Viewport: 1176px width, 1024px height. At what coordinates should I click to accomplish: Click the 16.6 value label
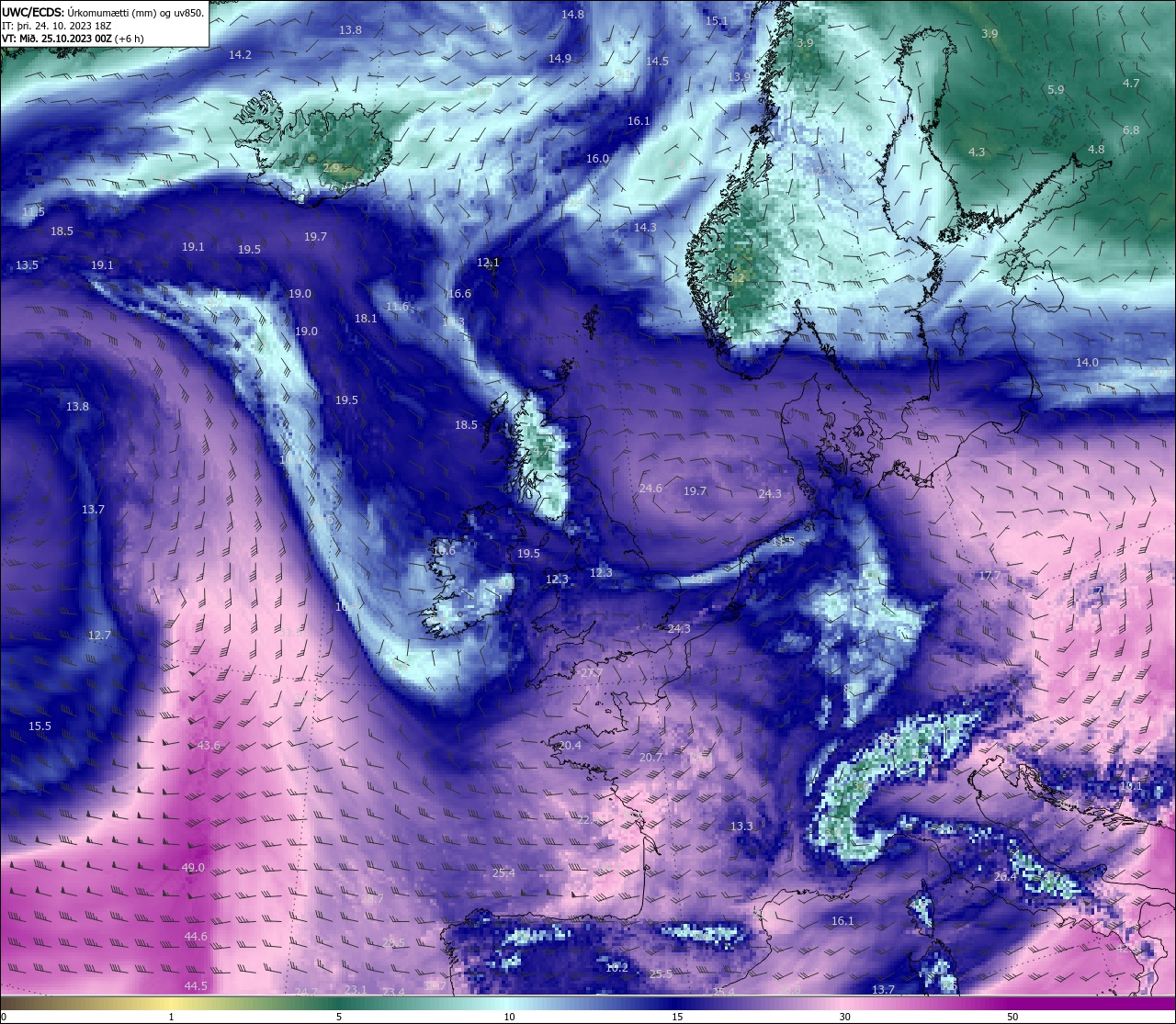pyautogui.click(x=459, y=294)
